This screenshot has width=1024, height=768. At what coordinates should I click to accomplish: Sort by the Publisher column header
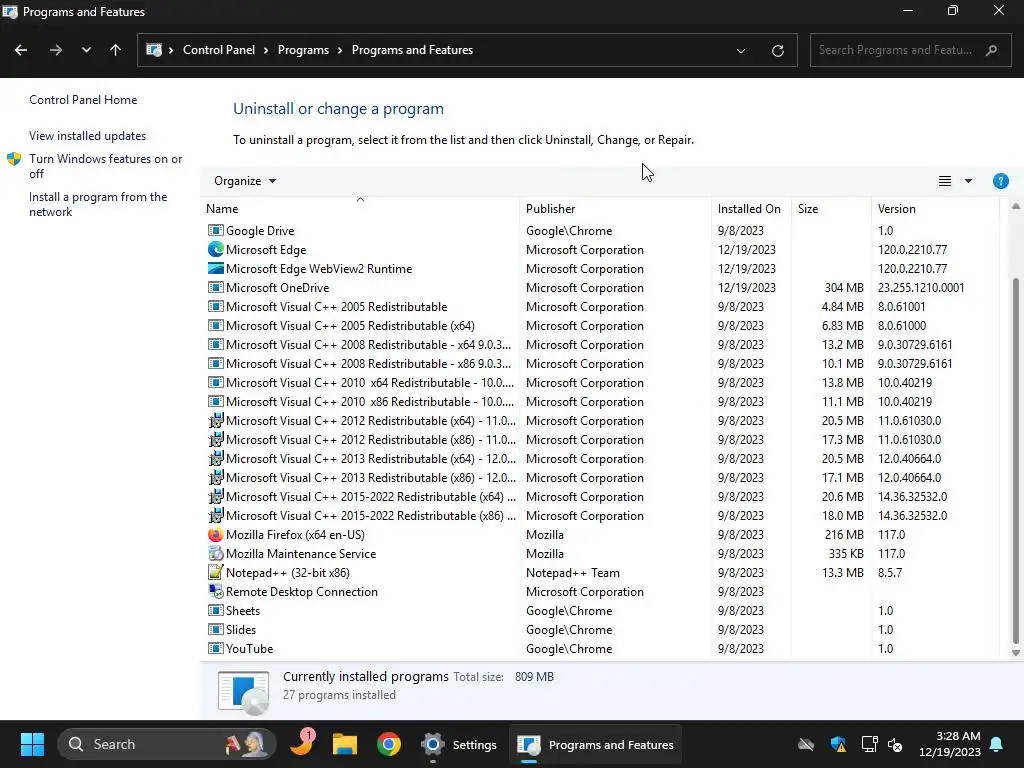615,208
